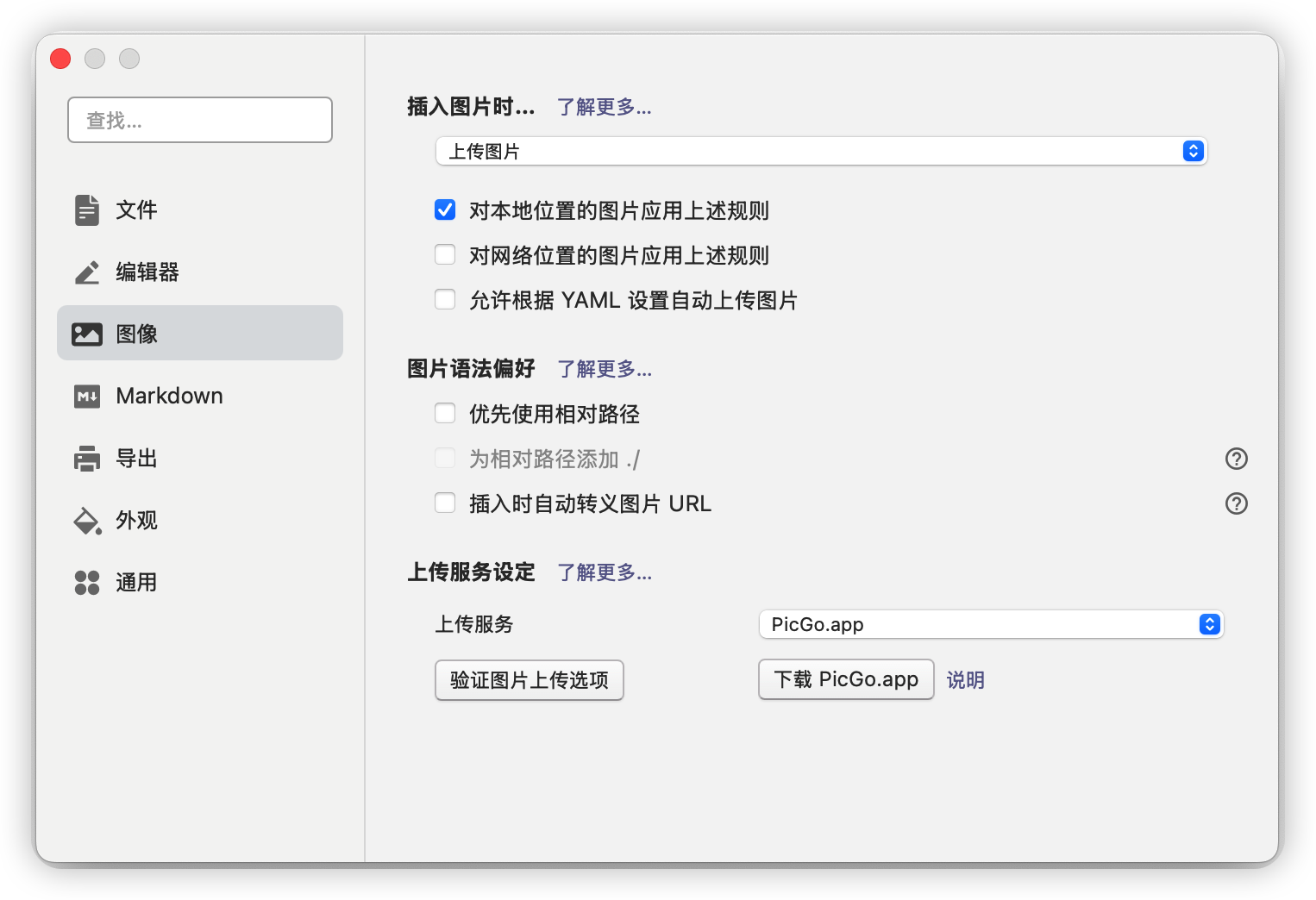Click the 文件 document icon in sidebar

87,209
